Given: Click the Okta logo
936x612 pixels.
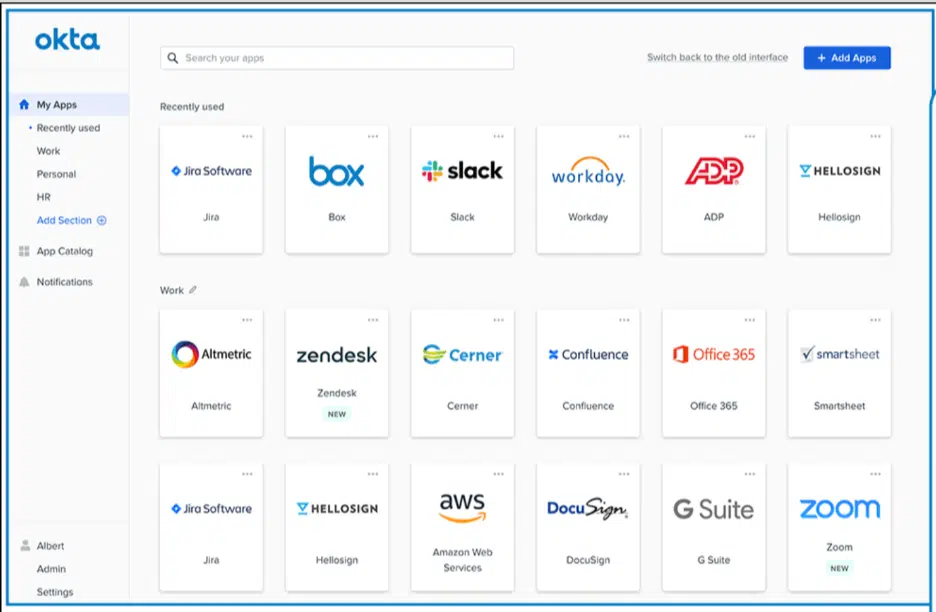Looking at the screenshot, I should coord(67,40).
